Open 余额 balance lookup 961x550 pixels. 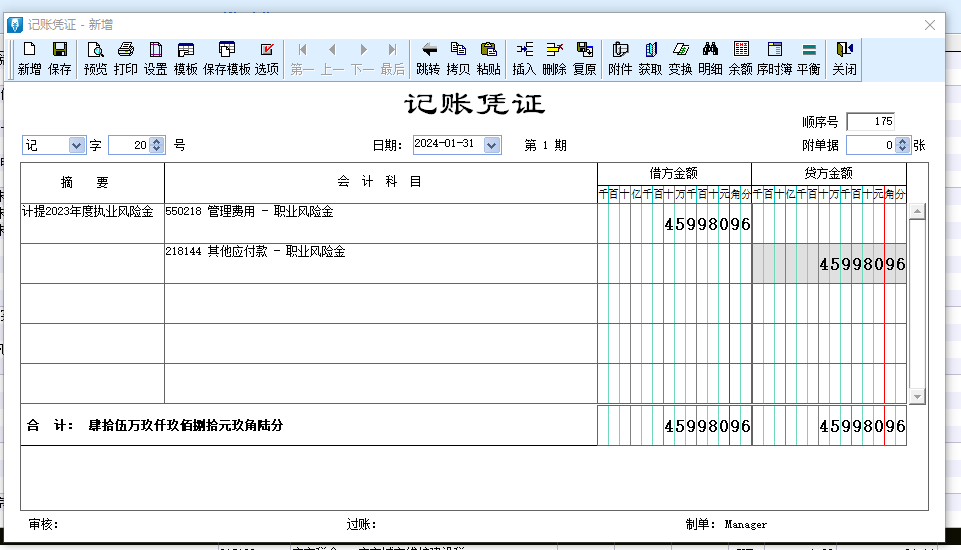point(740,58)
